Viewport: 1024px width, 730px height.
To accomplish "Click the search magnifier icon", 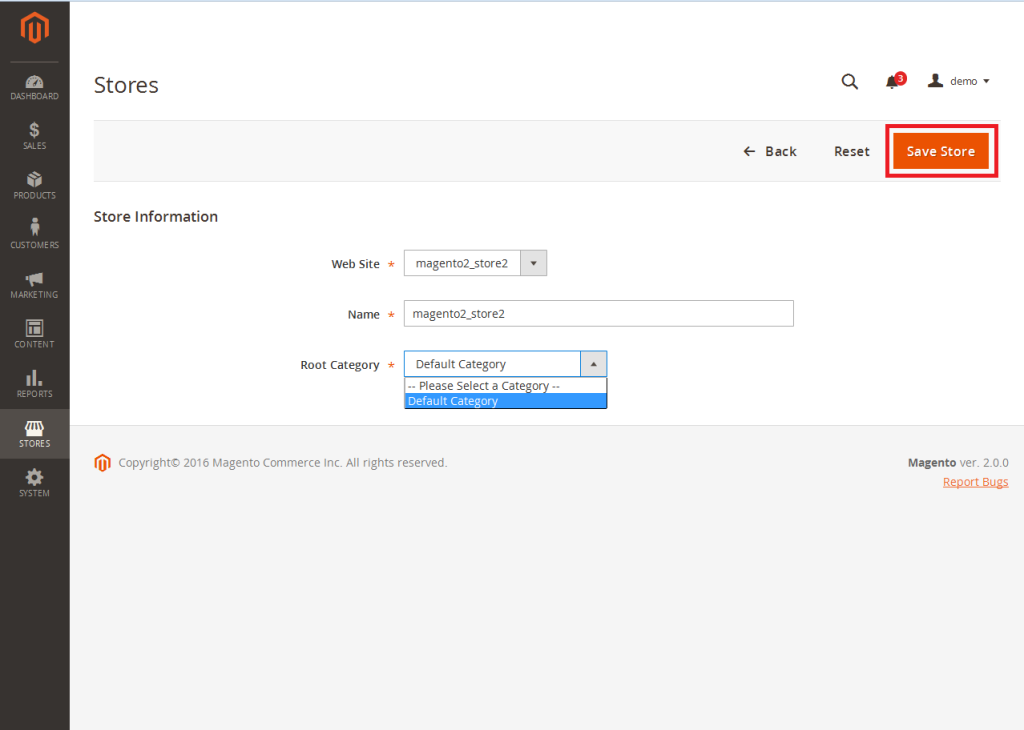I will [849, 82].
